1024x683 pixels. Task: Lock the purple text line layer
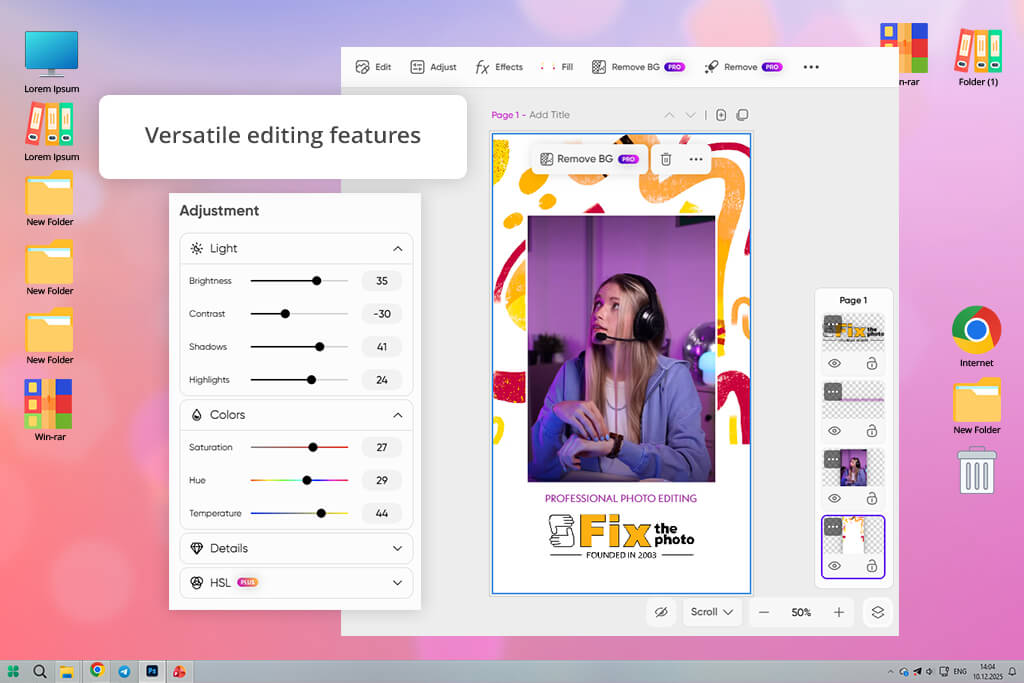click(x=872, y=431)
